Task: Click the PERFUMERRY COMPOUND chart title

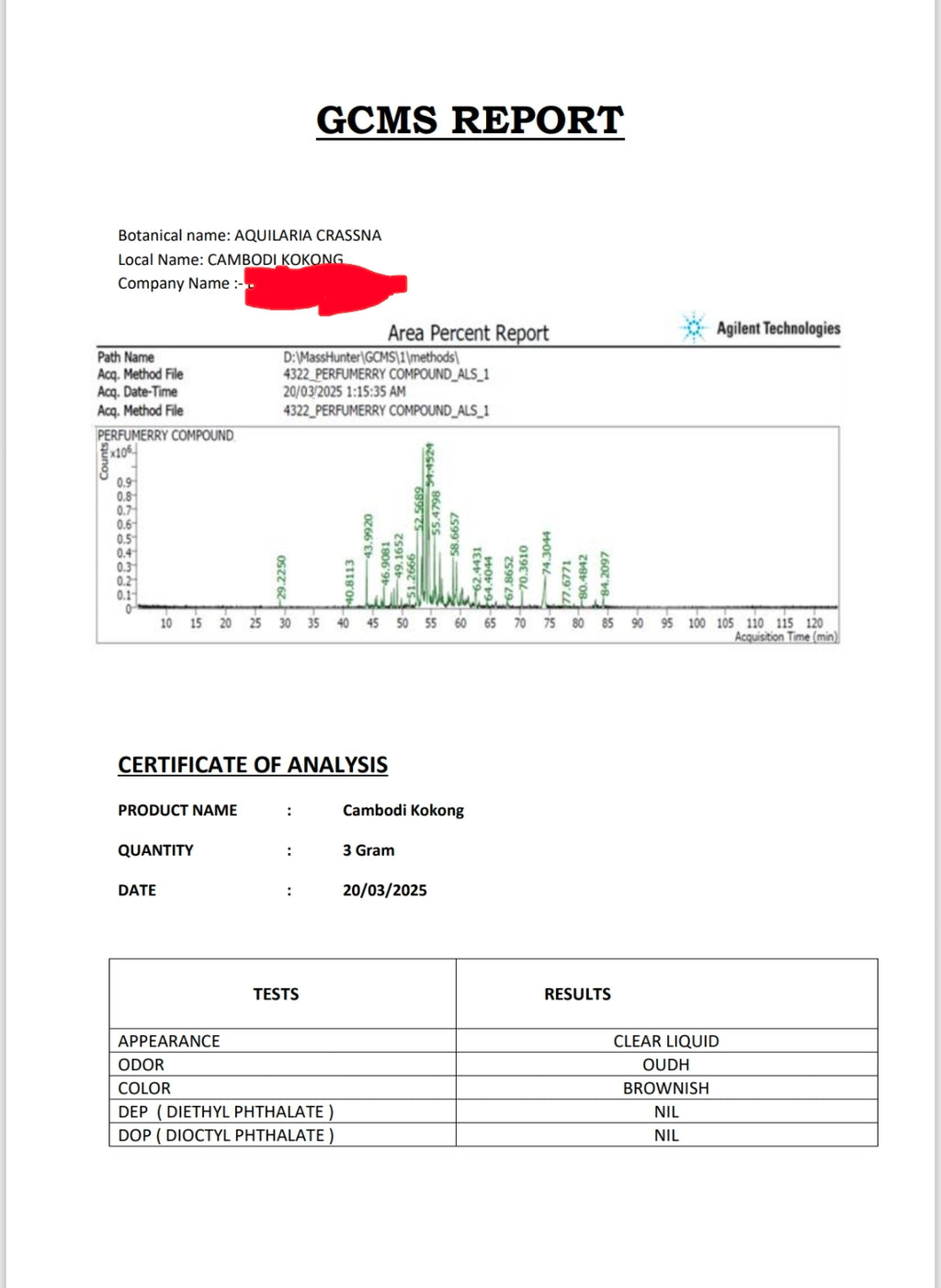Action: coord(165,435)
